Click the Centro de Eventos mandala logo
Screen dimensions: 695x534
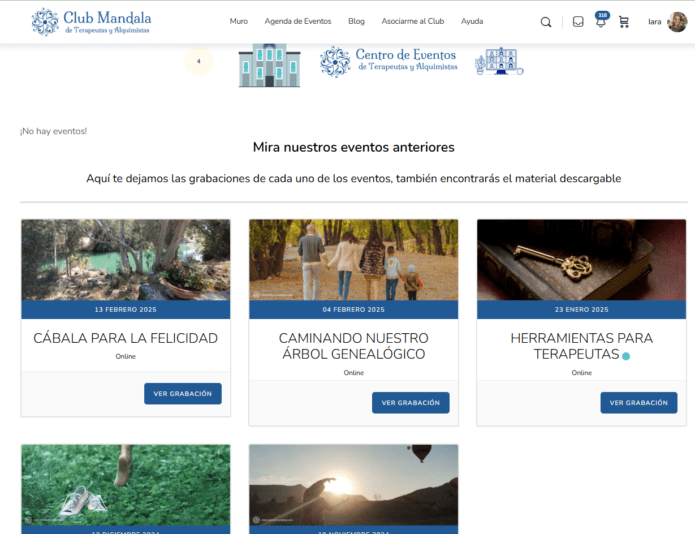click(335, 62)
